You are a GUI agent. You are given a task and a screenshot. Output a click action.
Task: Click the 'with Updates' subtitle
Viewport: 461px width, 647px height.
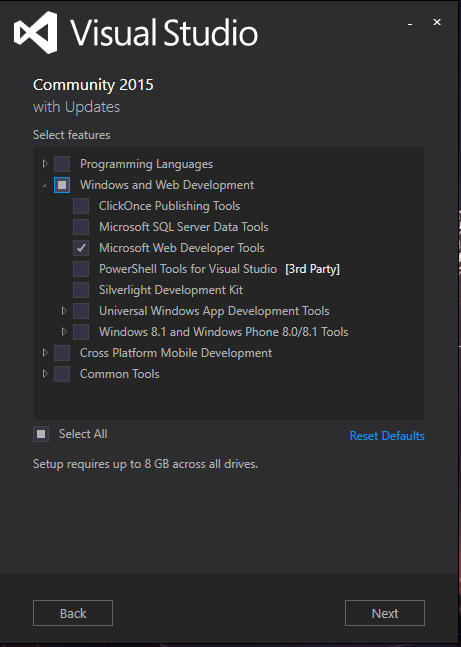click(x=76, y=107)
